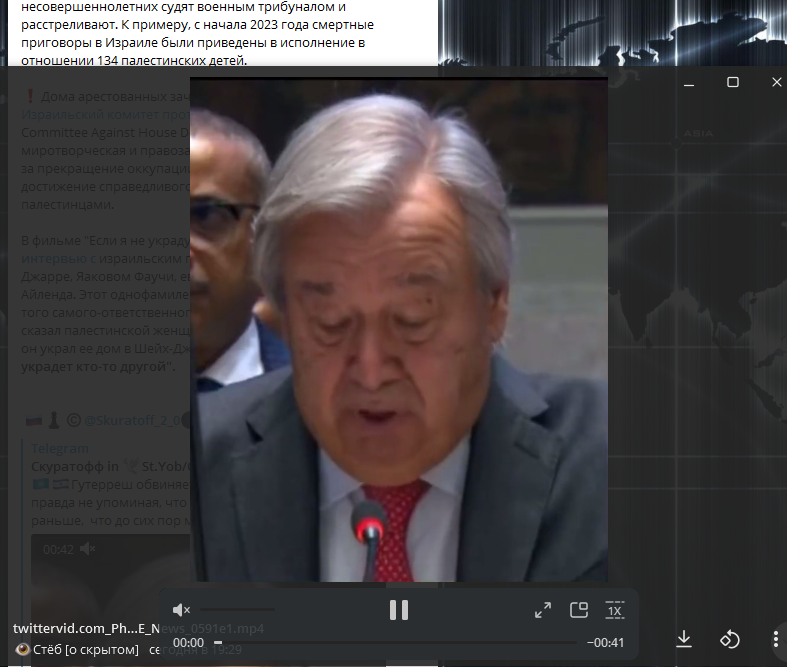Click the Telegram link preview title
This screenshot has width=787, height=667.
[60, 449]
